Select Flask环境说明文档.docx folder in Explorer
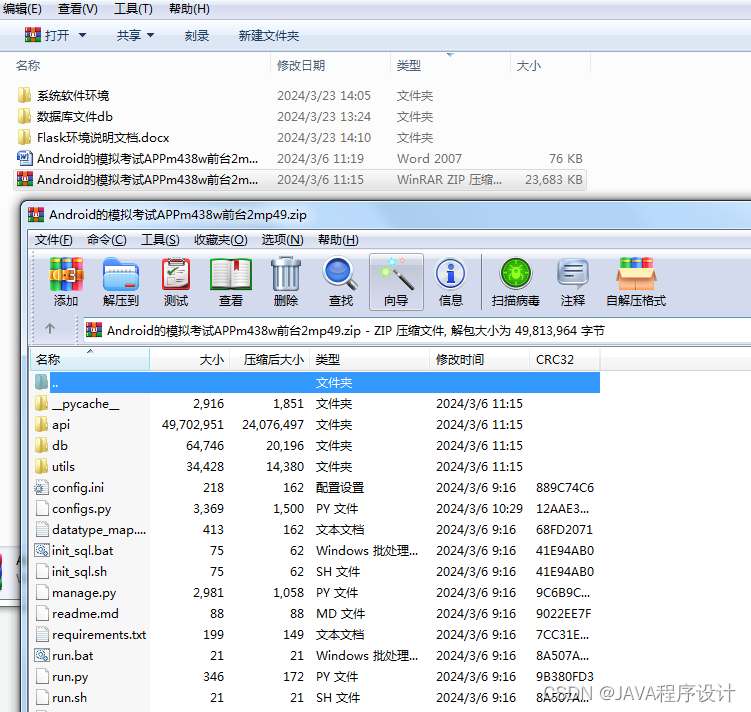 (300, 137)
